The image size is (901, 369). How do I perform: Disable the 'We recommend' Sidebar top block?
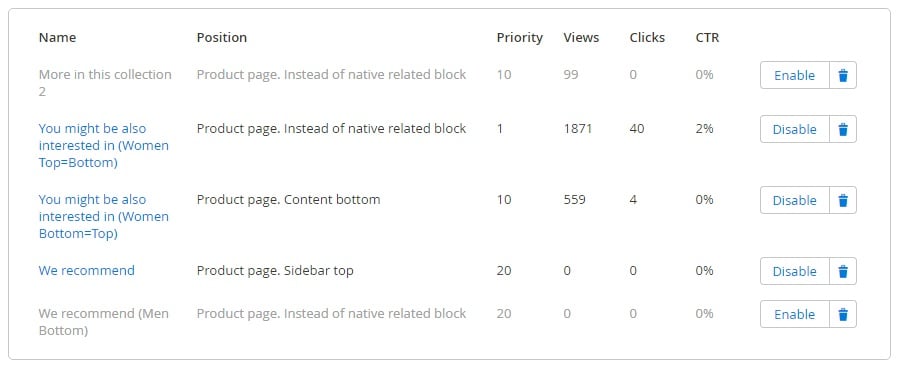795,271
